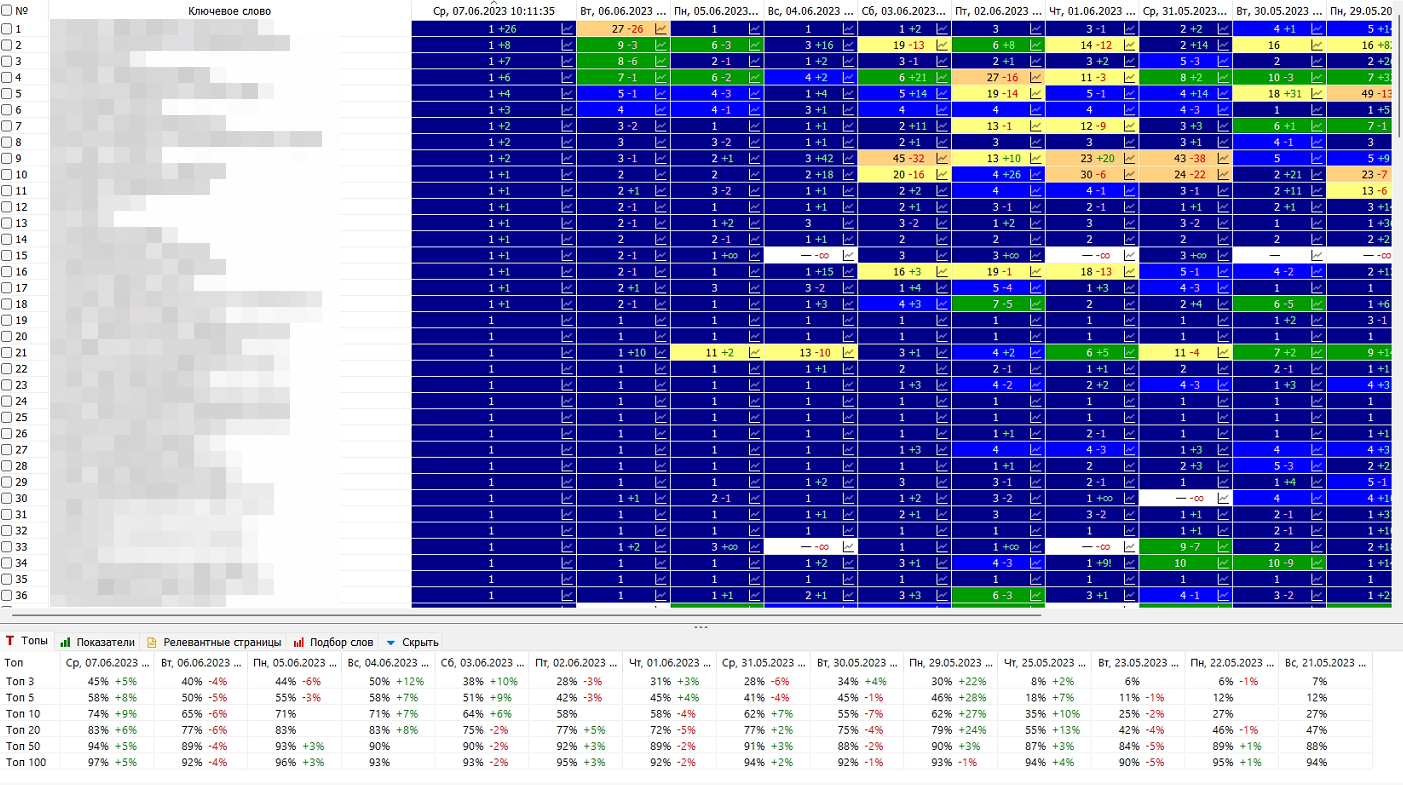The height and width of the screenshot is (785, 1403).
Task: Select the row 31 checkbox
Action: coord(6,514)
